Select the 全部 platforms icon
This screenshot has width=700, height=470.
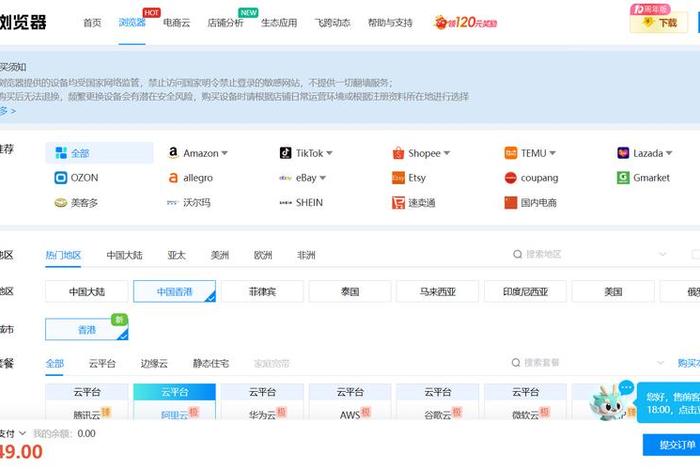tap(61, 153)
